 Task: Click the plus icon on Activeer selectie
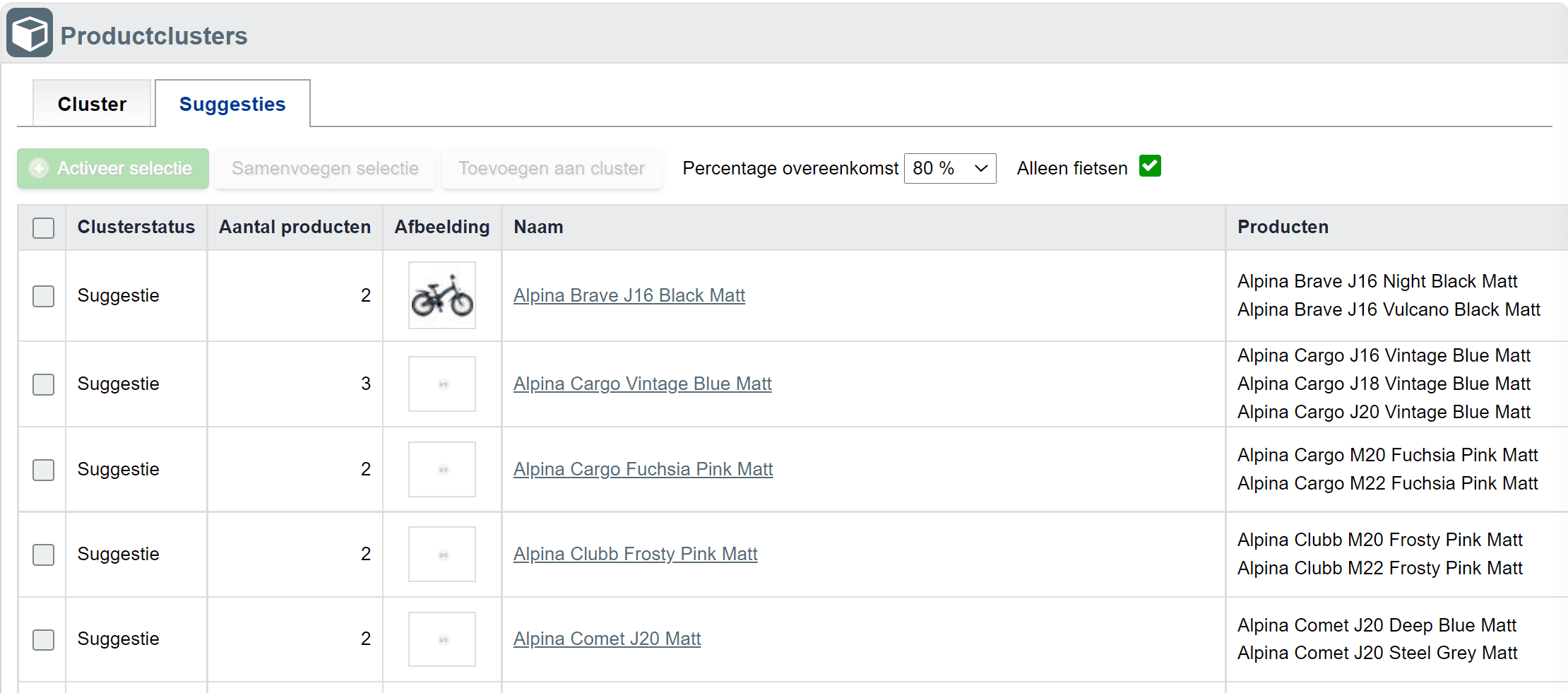[x=39, y=168]
